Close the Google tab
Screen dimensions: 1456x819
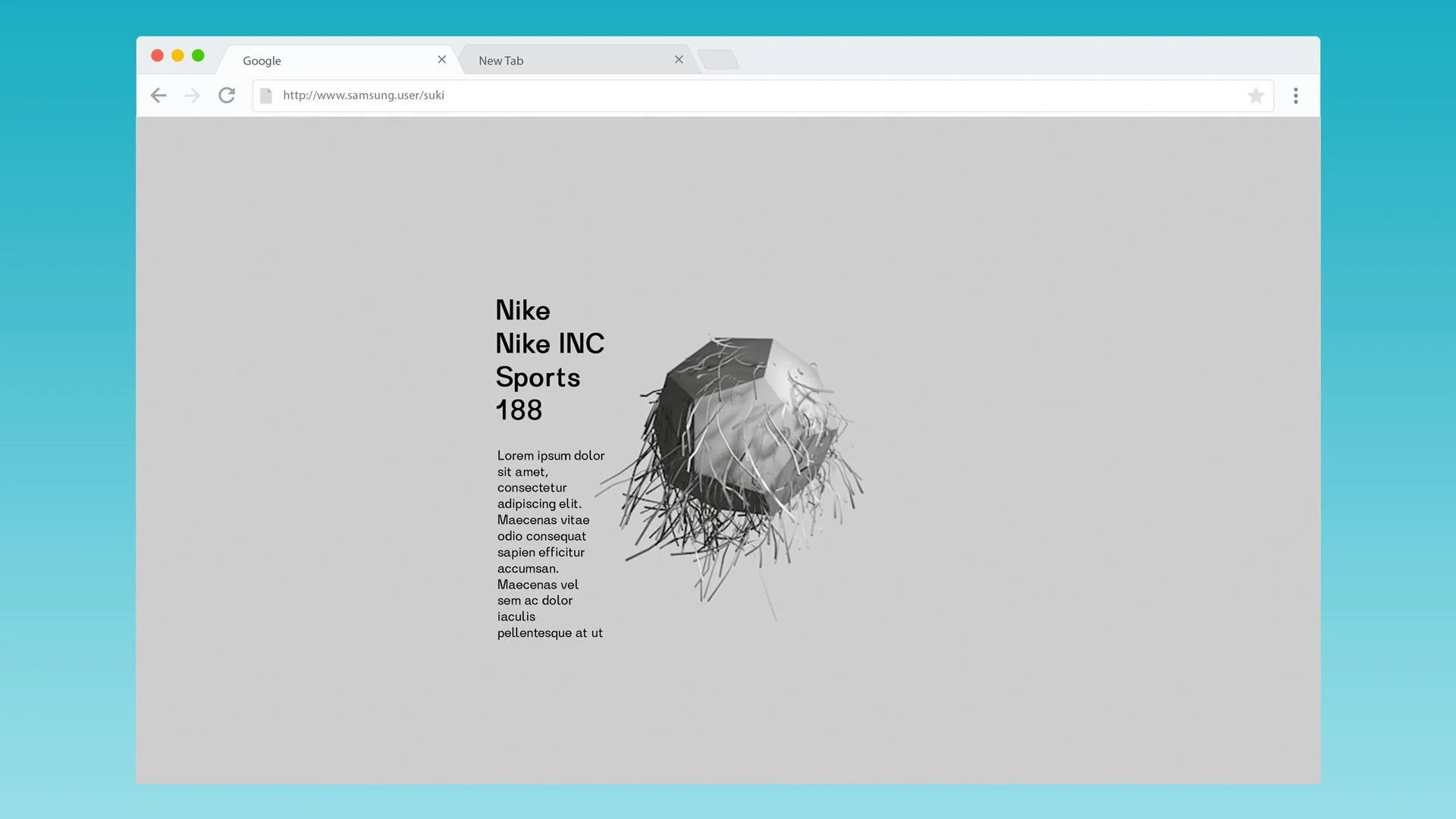(442, 59)
